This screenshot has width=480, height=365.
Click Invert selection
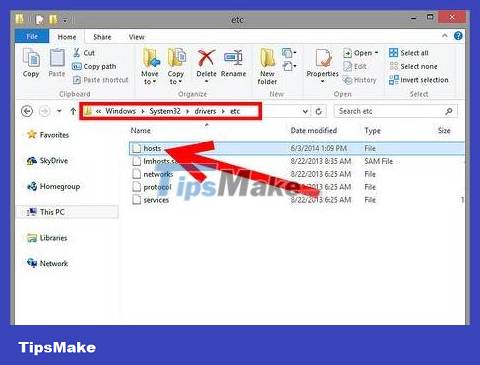coord(419,80)
